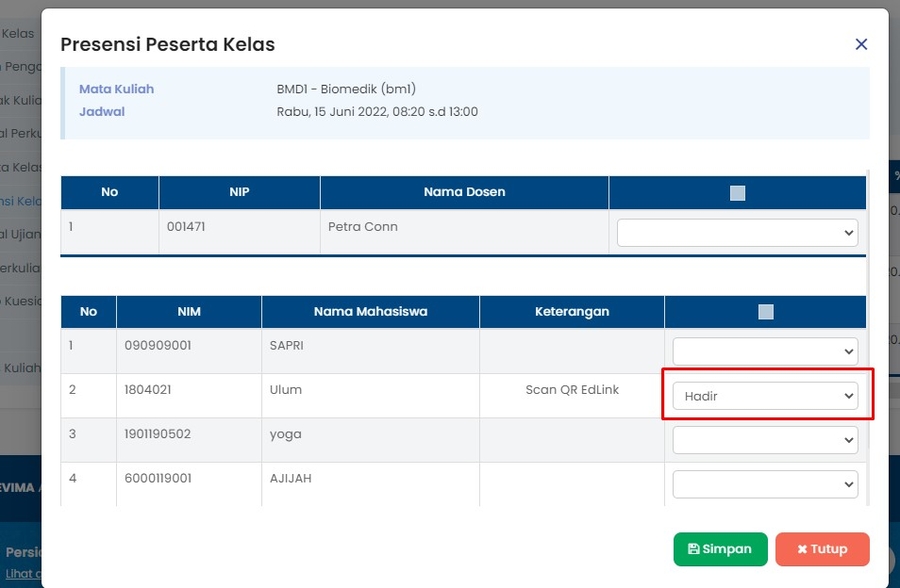Screen dimensions: 900x588
Task: Click the NIM column header
Action: (x=188, y=312)
